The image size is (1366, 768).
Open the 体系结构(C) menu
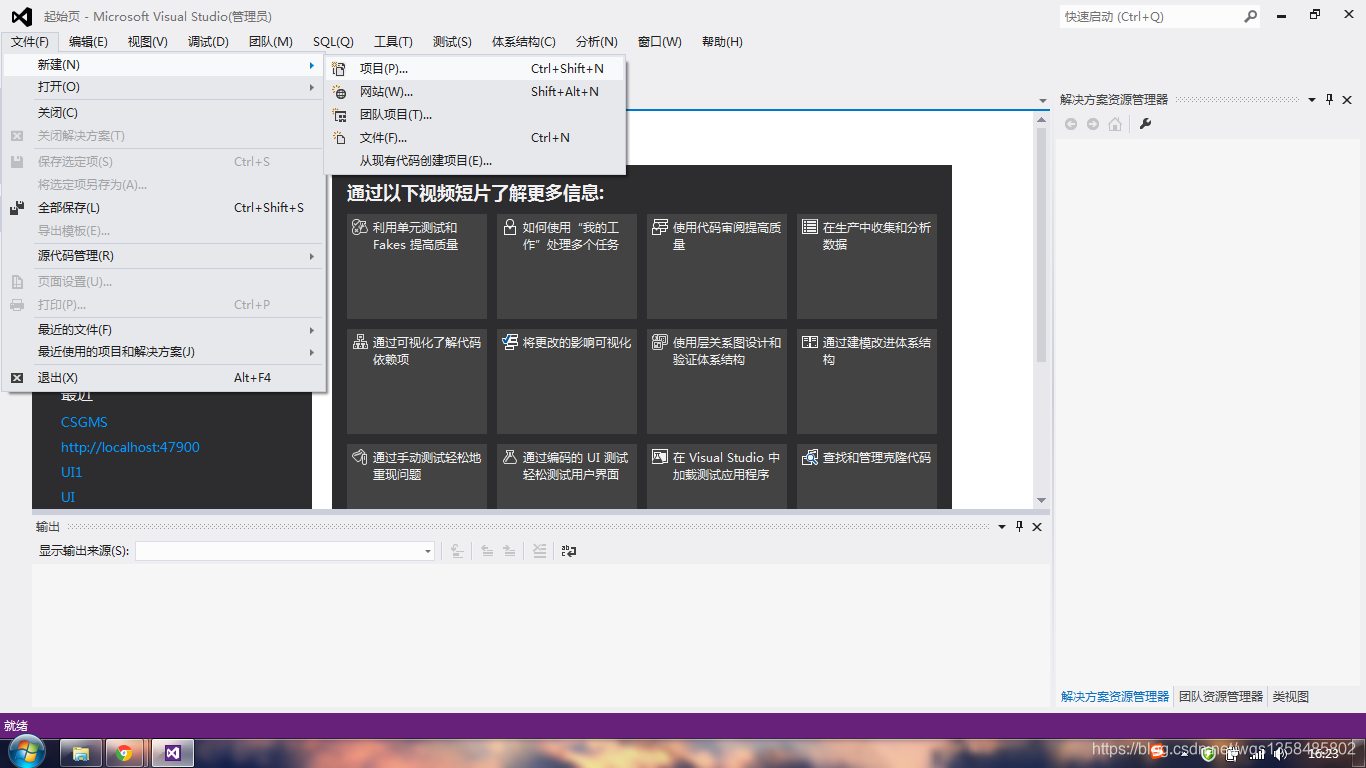523,41
